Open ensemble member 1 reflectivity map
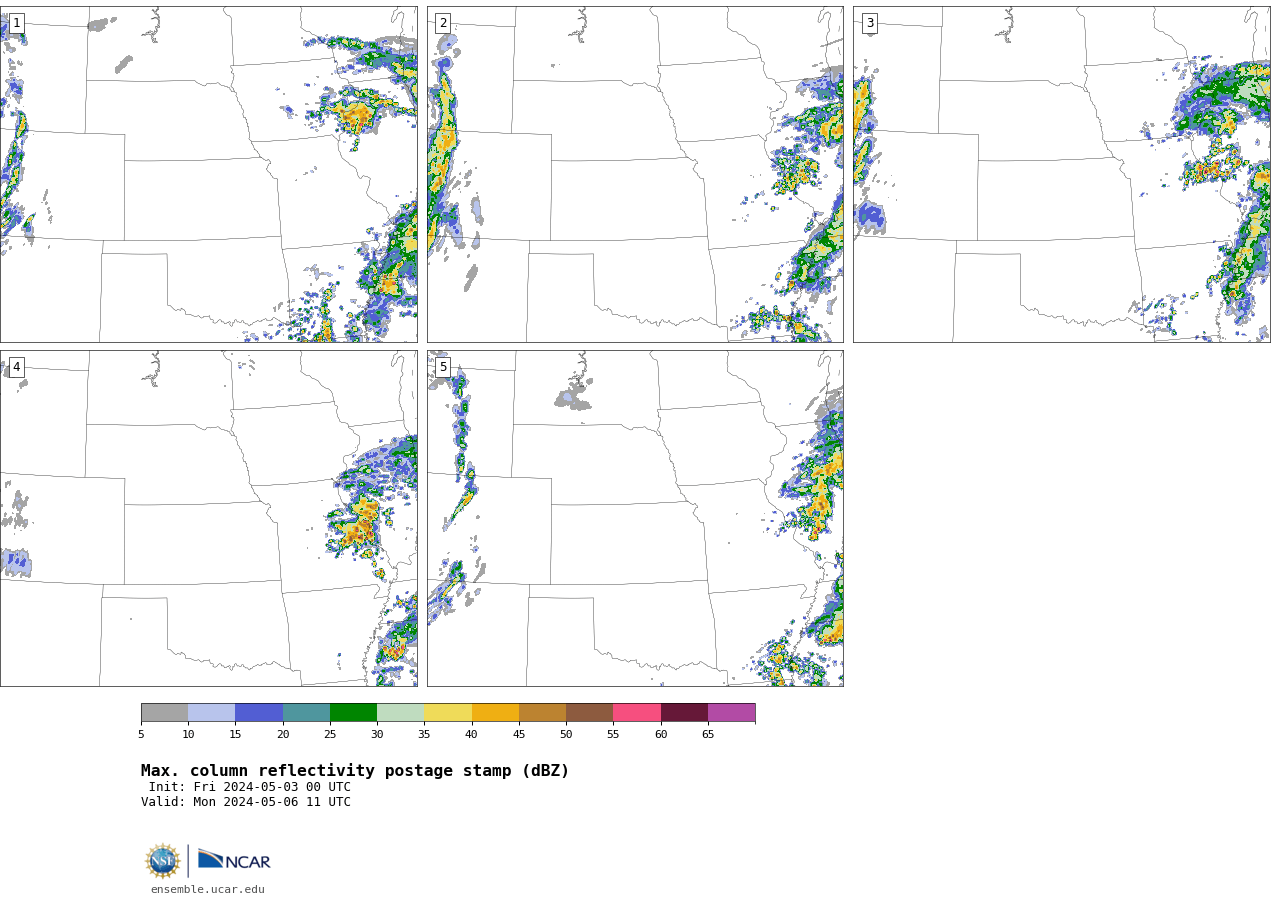The width and height of the screenshot is (1280, 901). pyautogui.click(x=209, y=174)
